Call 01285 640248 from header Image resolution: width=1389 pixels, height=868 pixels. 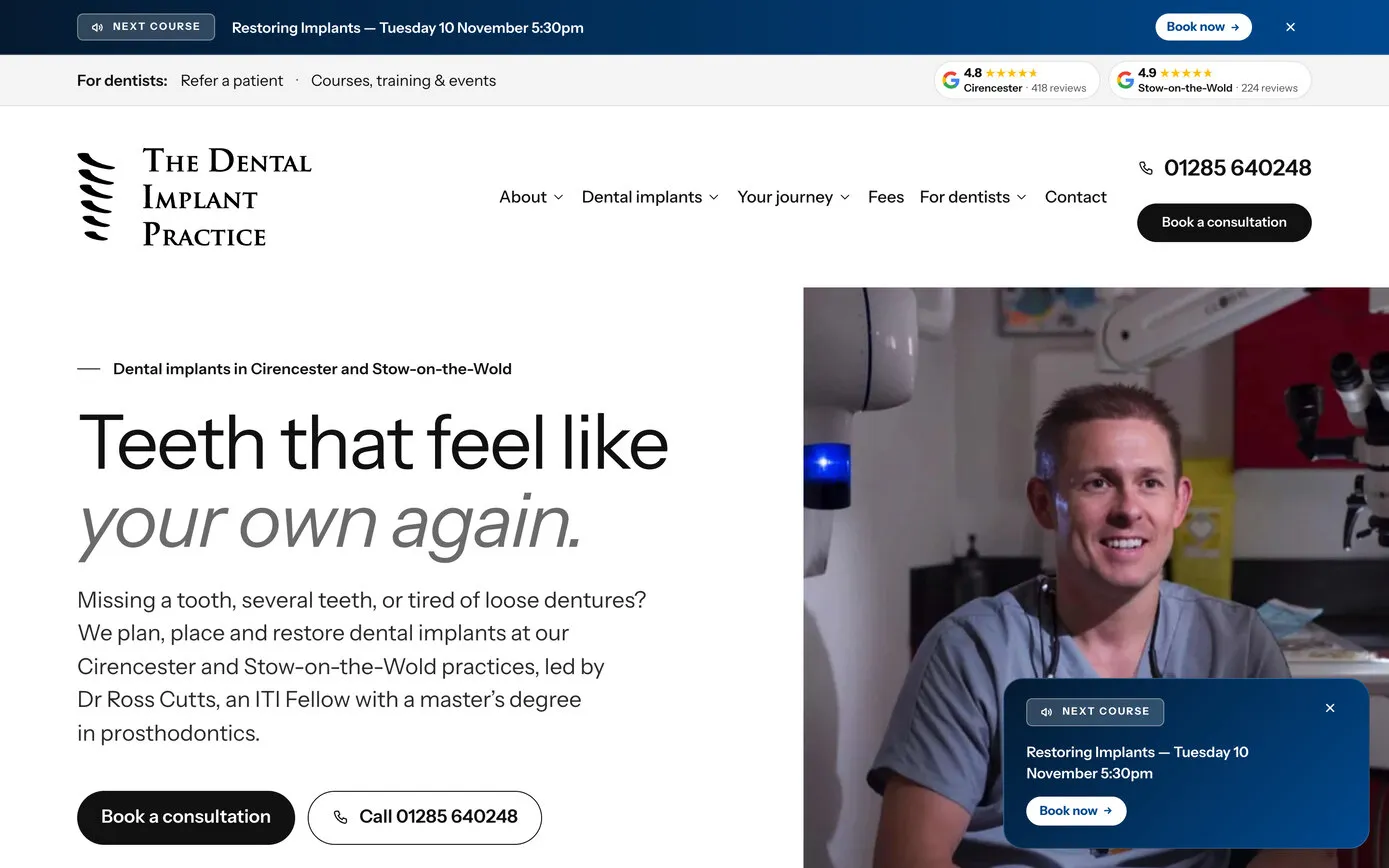[x=1225, y=168]
